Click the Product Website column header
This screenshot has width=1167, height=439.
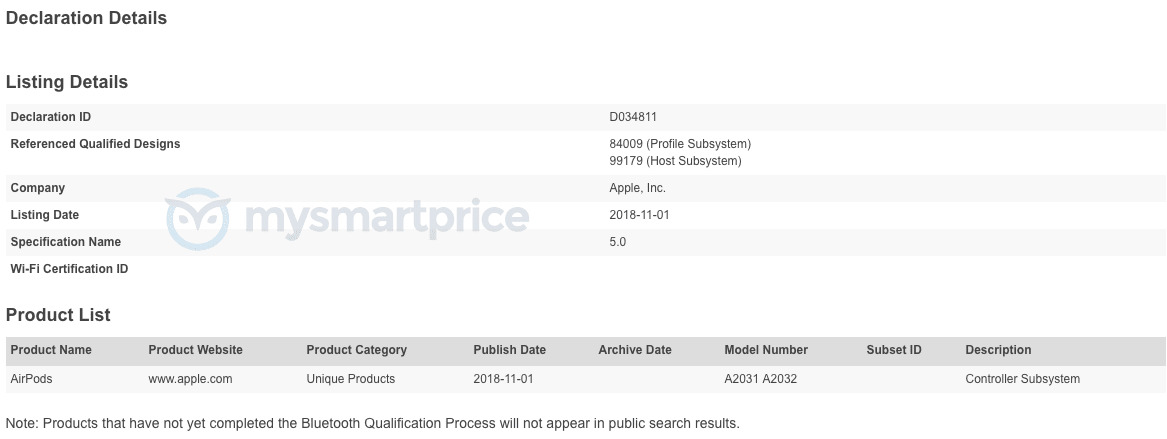tap(195, 350)
